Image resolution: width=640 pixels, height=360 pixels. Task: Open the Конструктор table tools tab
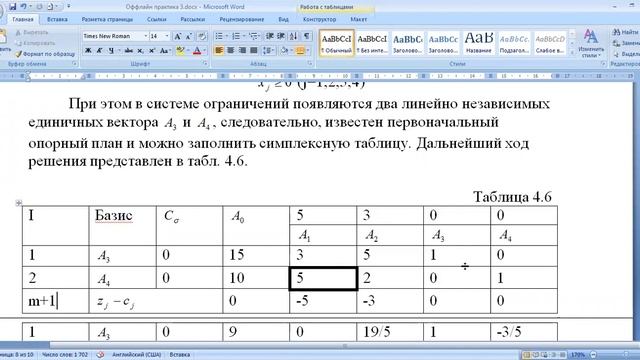point(319,19)
